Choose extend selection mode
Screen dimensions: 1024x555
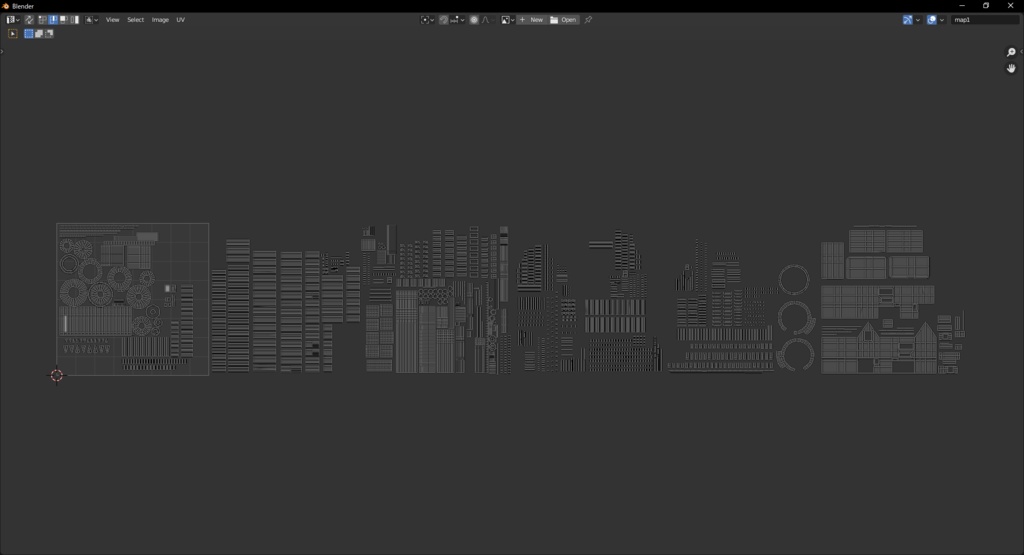pos(39,33)
